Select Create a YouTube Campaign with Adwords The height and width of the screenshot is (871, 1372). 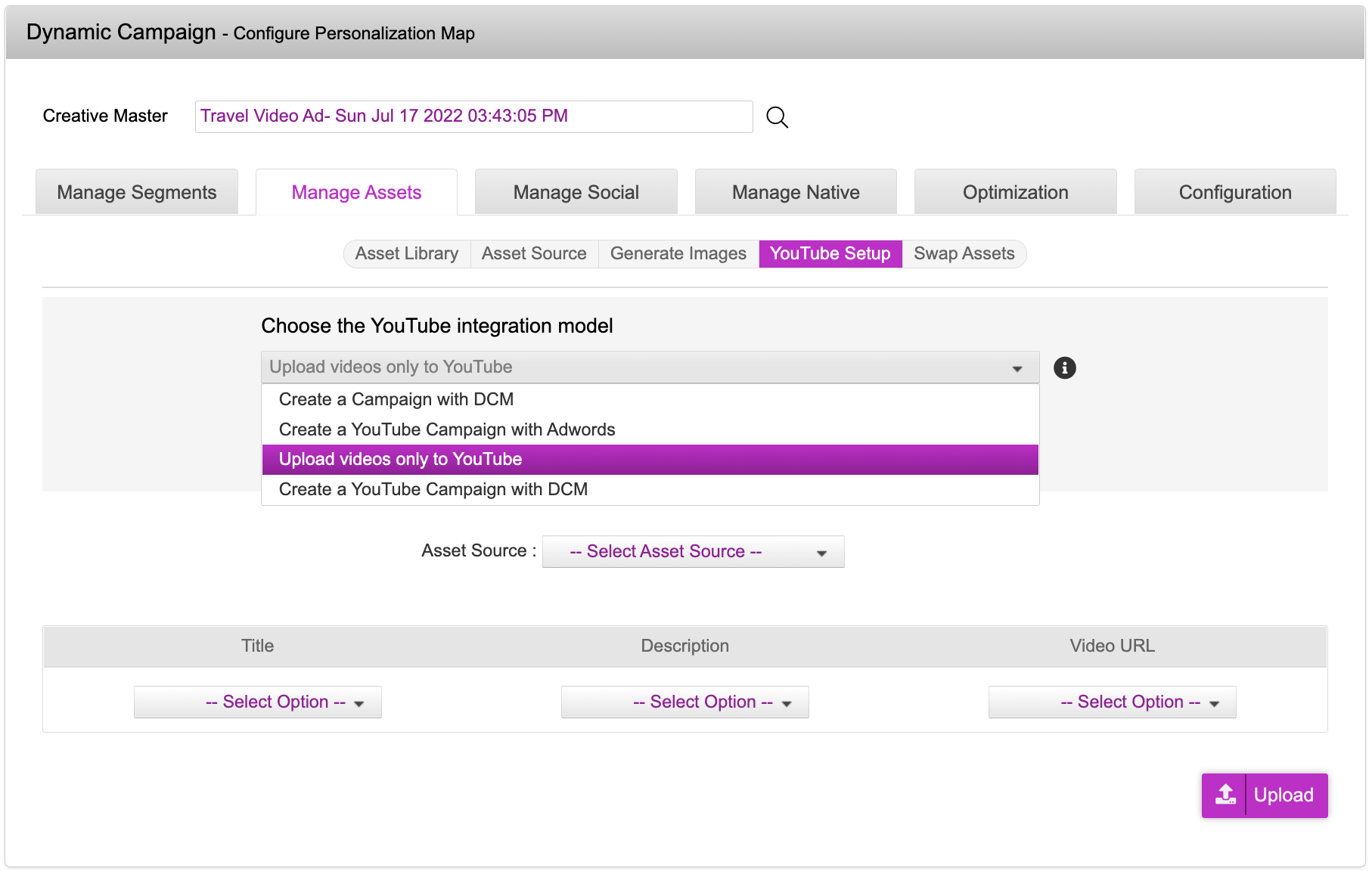click(x=447, y=429)
